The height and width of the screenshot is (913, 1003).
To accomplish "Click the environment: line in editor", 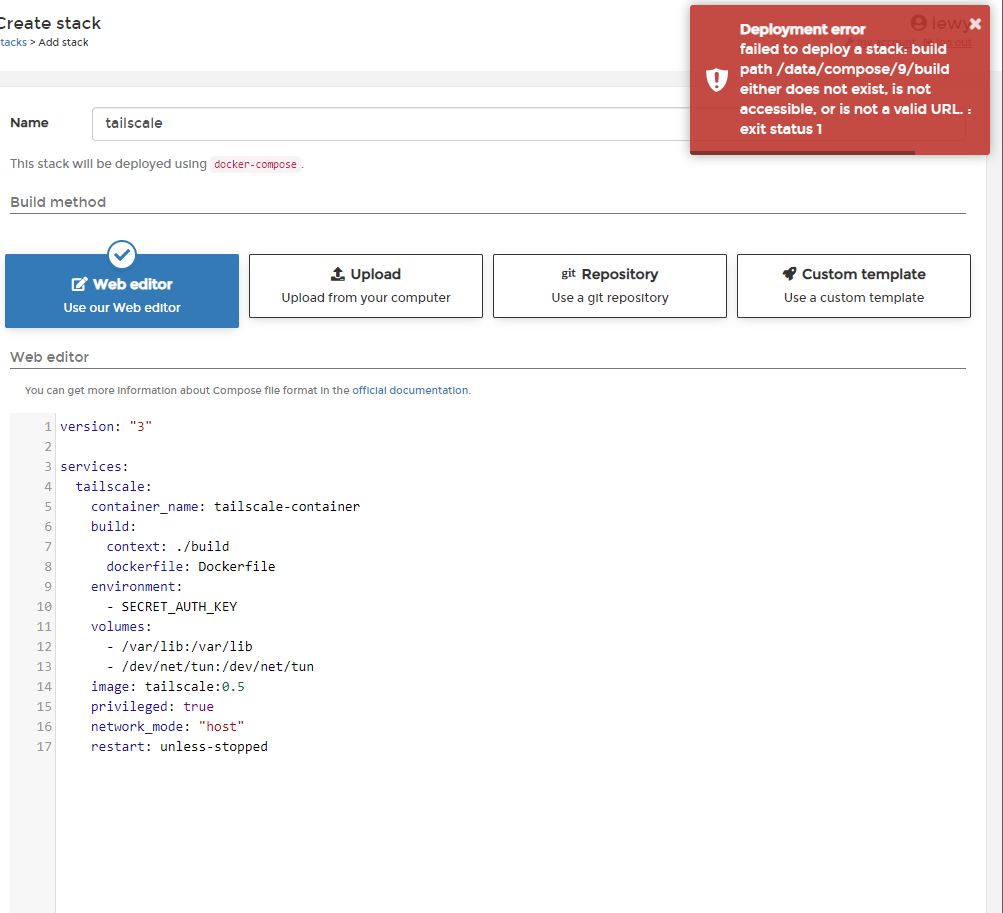I will [x=136, y=587].
